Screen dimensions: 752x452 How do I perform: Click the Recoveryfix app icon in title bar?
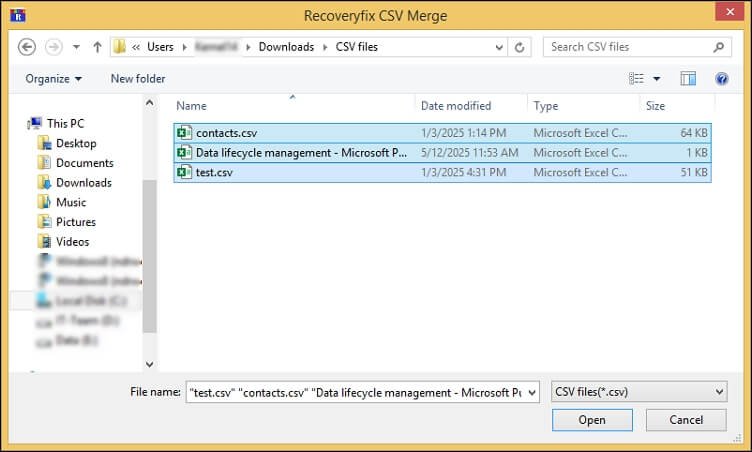[x=18, y=15]
